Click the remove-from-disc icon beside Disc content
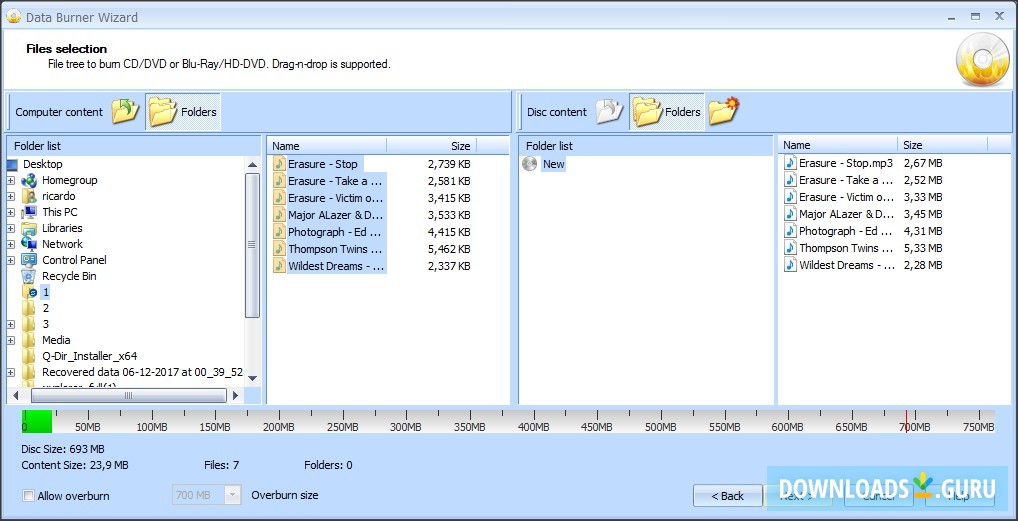Image resolution: width=1018 pixels, height=521 pixels. (610, 112)
